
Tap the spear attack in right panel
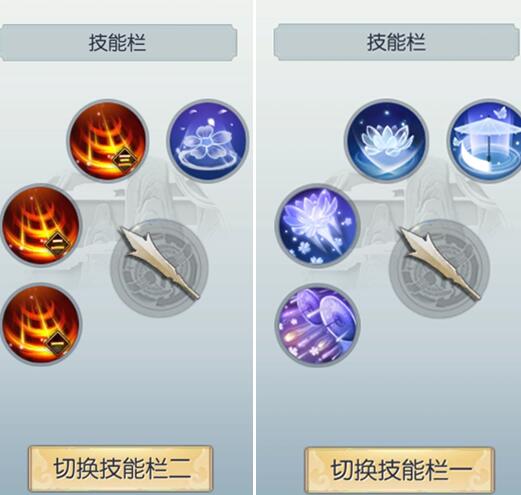[439, 268]
